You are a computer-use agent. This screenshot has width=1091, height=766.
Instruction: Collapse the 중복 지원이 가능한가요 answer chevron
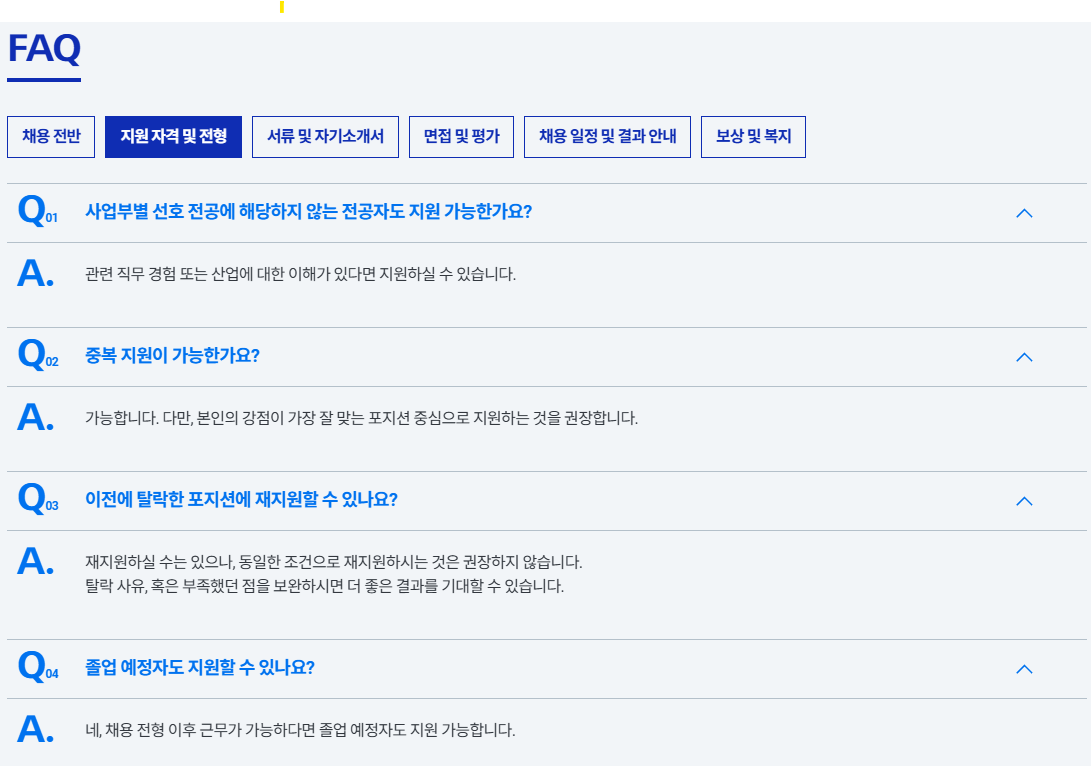pyautogui.click(x=1024, y=358)
